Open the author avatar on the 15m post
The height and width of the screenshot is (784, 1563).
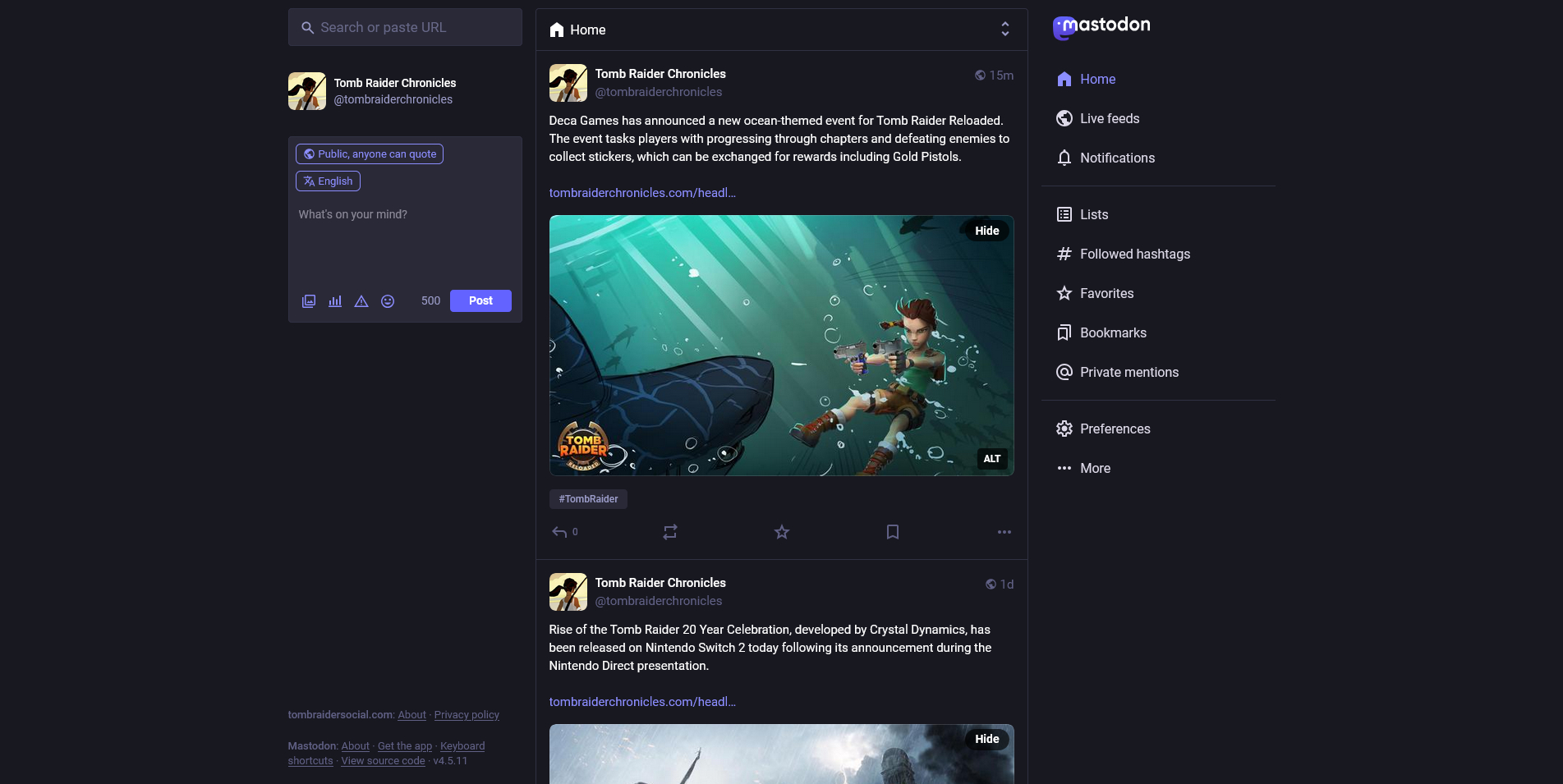coord(568,83)
